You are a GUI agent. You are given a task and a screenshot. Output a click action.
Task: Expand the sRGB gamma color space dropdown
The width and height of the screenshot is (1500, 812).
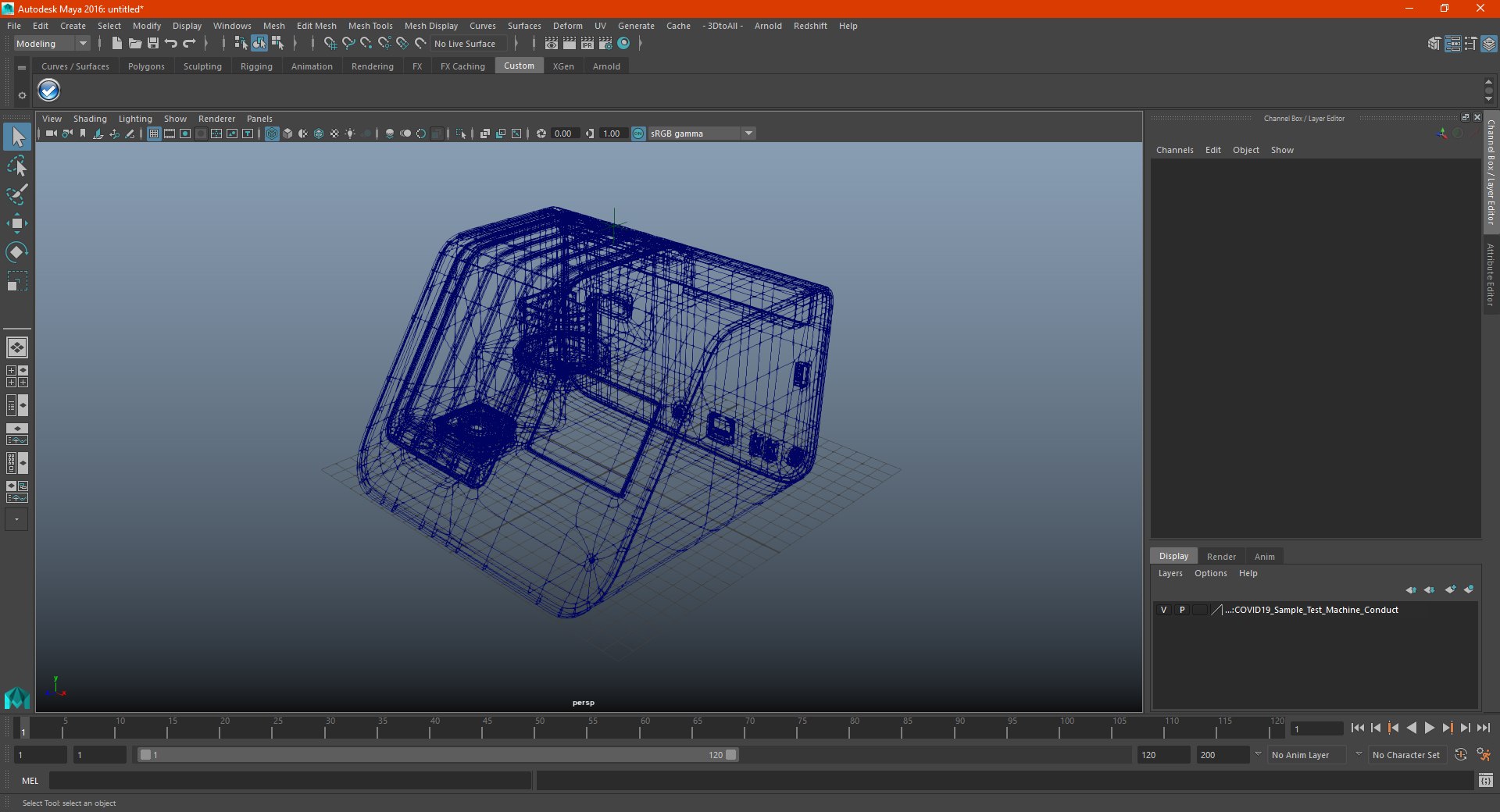point(748,134)
